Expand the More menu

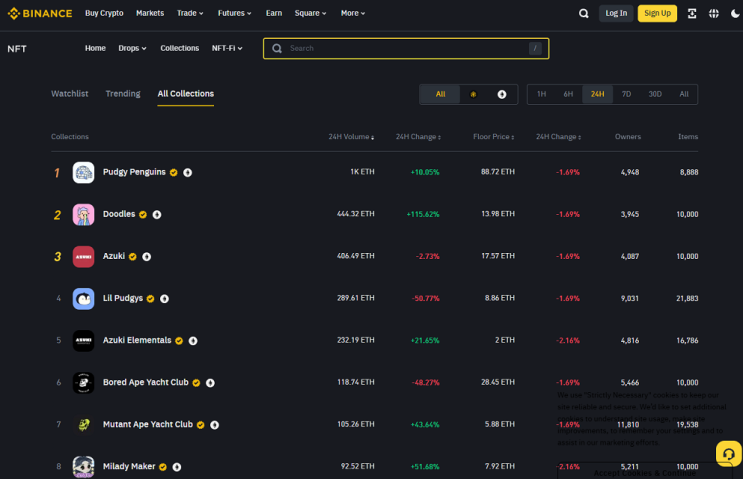coord(353,13)
